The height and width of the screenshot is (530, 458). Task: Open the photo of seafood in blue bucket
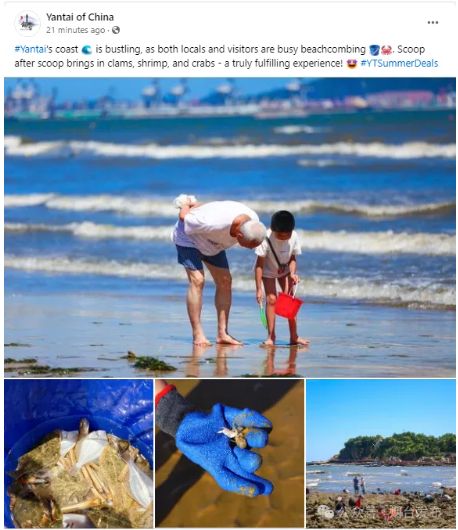coord(79,454)
